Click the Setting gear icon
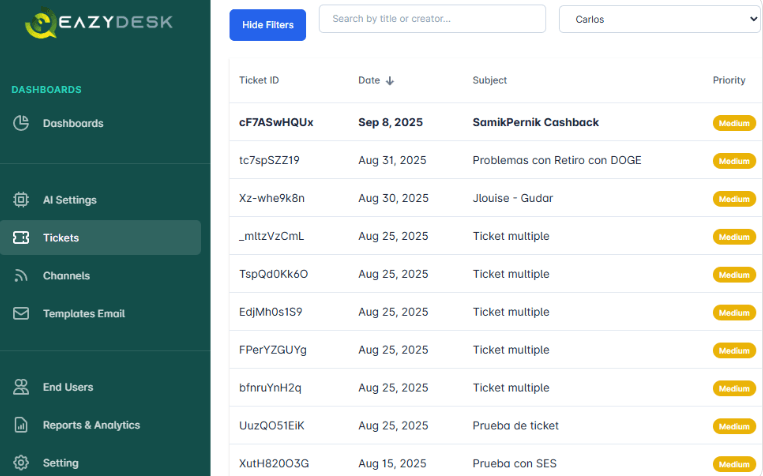 pos(21,462)
